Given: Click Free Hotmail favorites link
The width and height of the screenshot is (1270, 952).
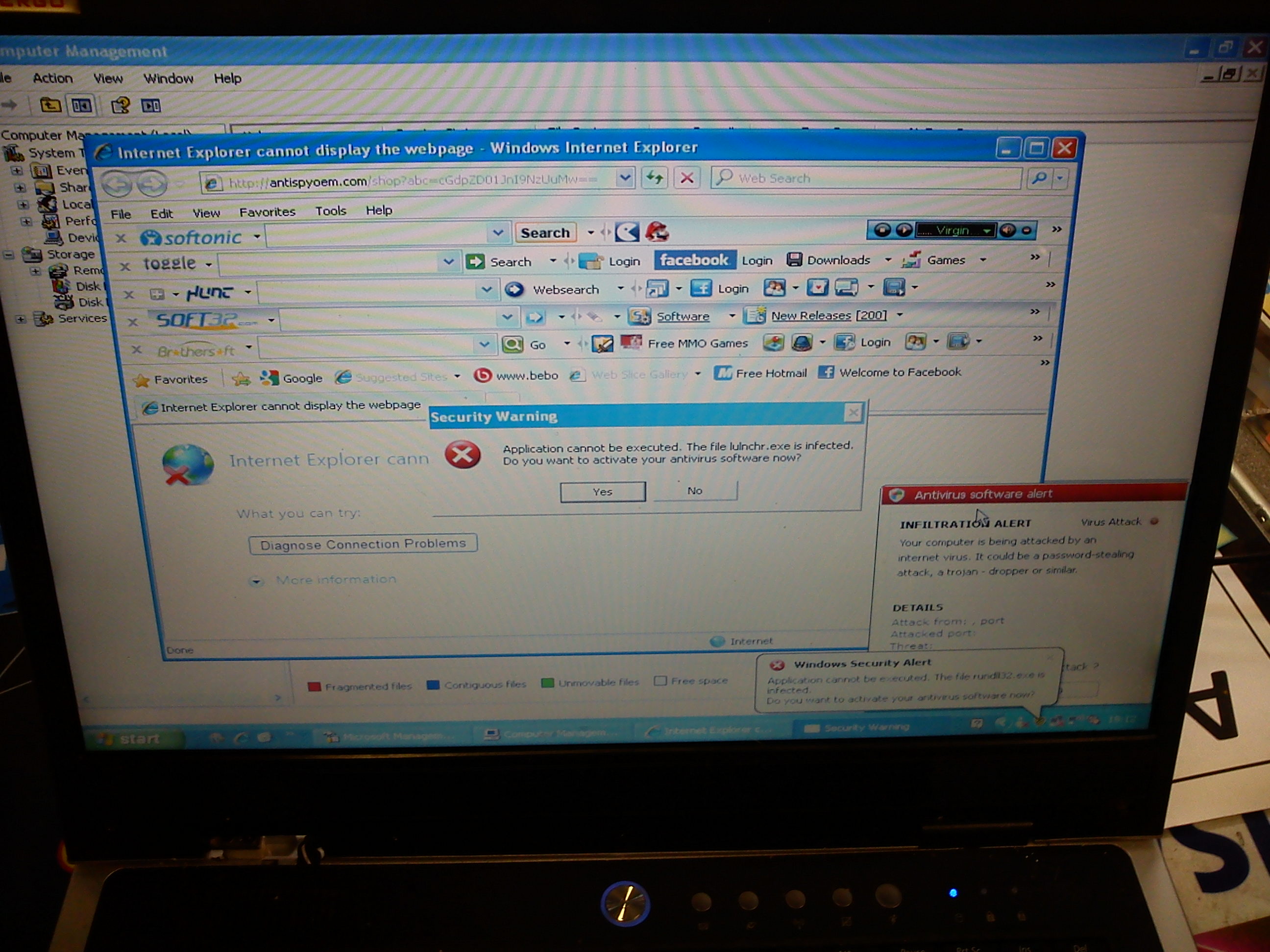Looking at the screenshot, I should [760, 373].
